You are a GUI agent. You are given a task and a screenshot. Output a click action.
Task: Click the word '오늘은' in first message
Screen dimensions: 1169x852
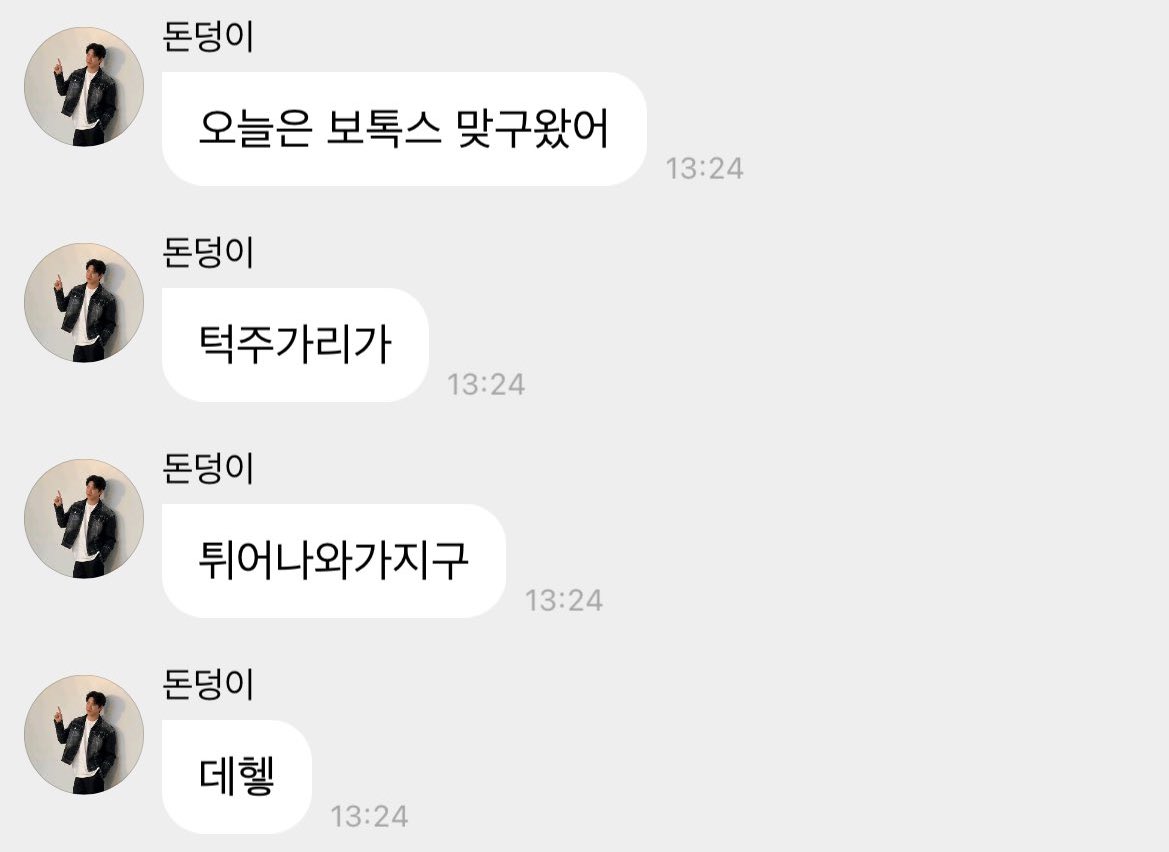pos(255,129)
